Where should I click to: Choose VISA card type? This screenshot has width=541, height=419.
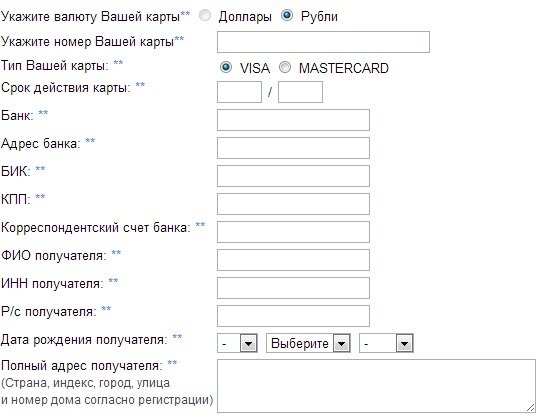pos(226,67)
